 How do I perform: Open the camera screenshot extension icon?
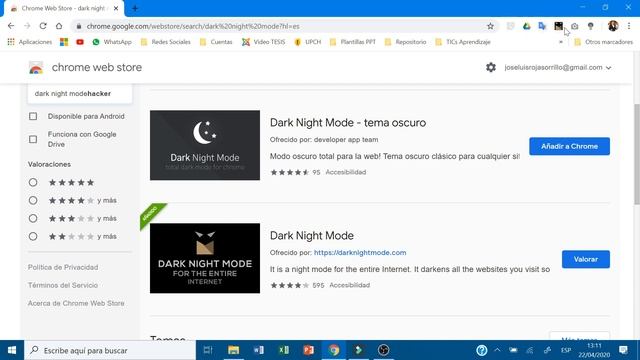[574, 26]
